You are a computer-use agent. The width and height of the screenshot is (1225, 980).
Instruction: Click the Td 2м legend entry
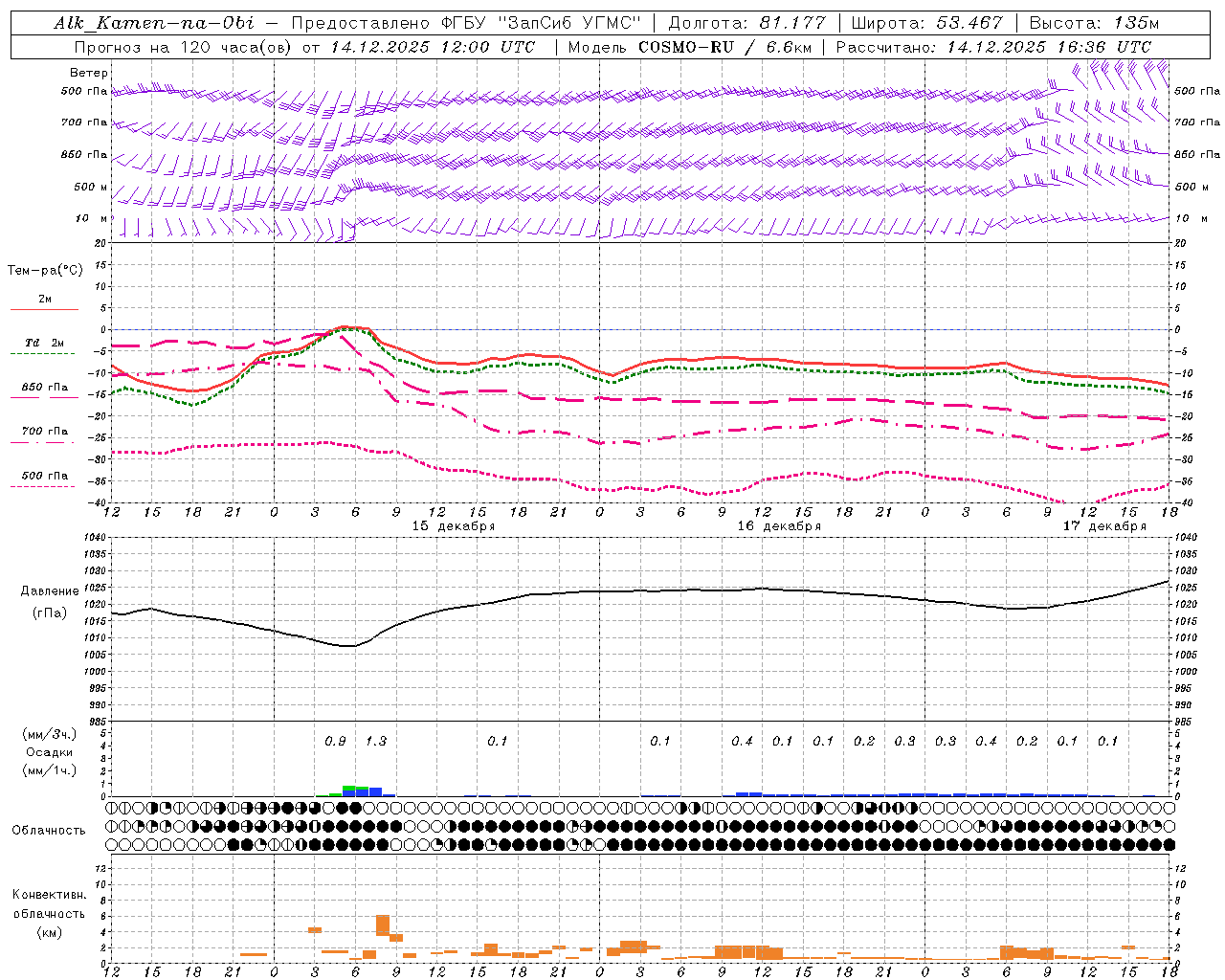44,343
